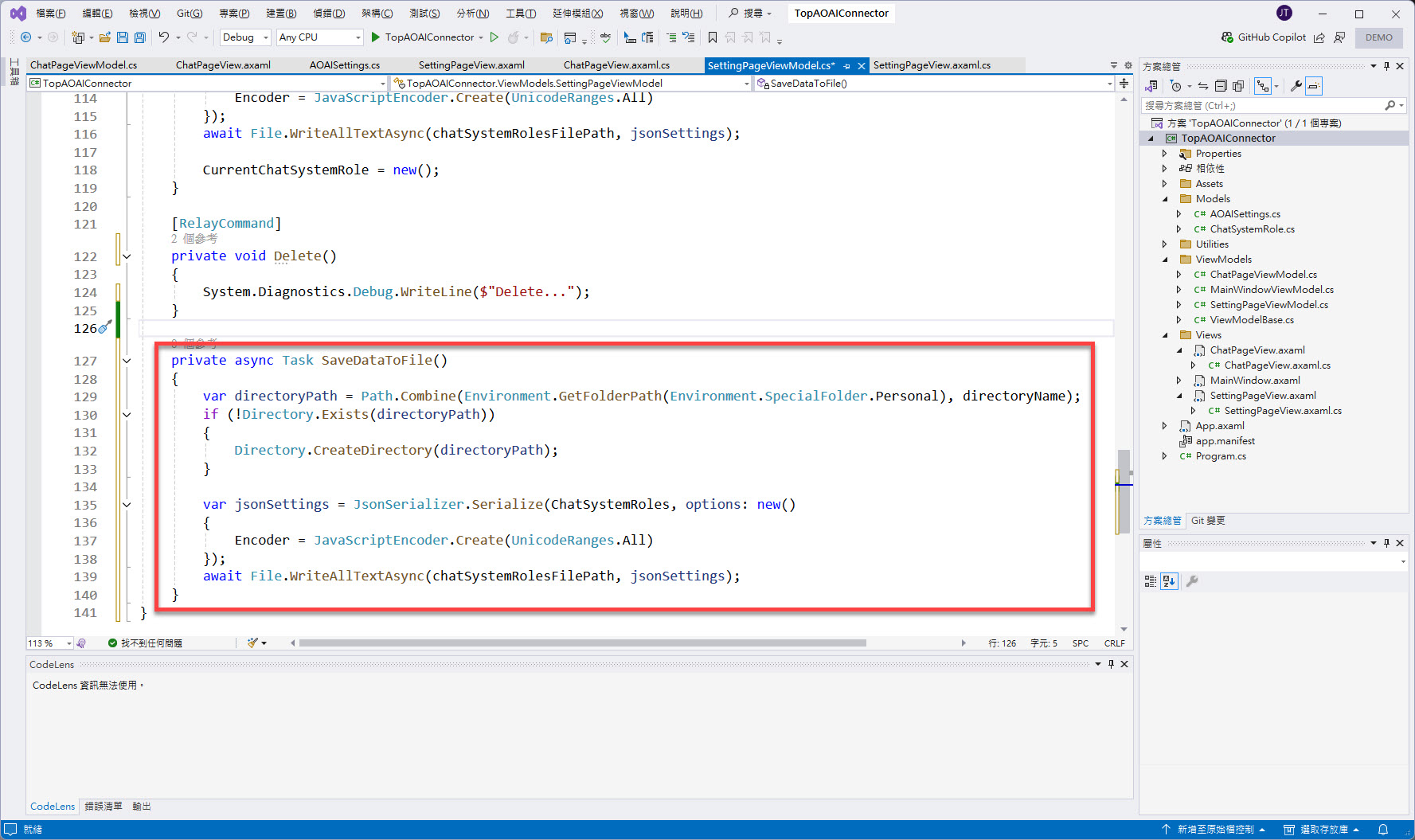
Task: Switch to the ChatPageViewModel.cs tab
Action: point(84,65)
